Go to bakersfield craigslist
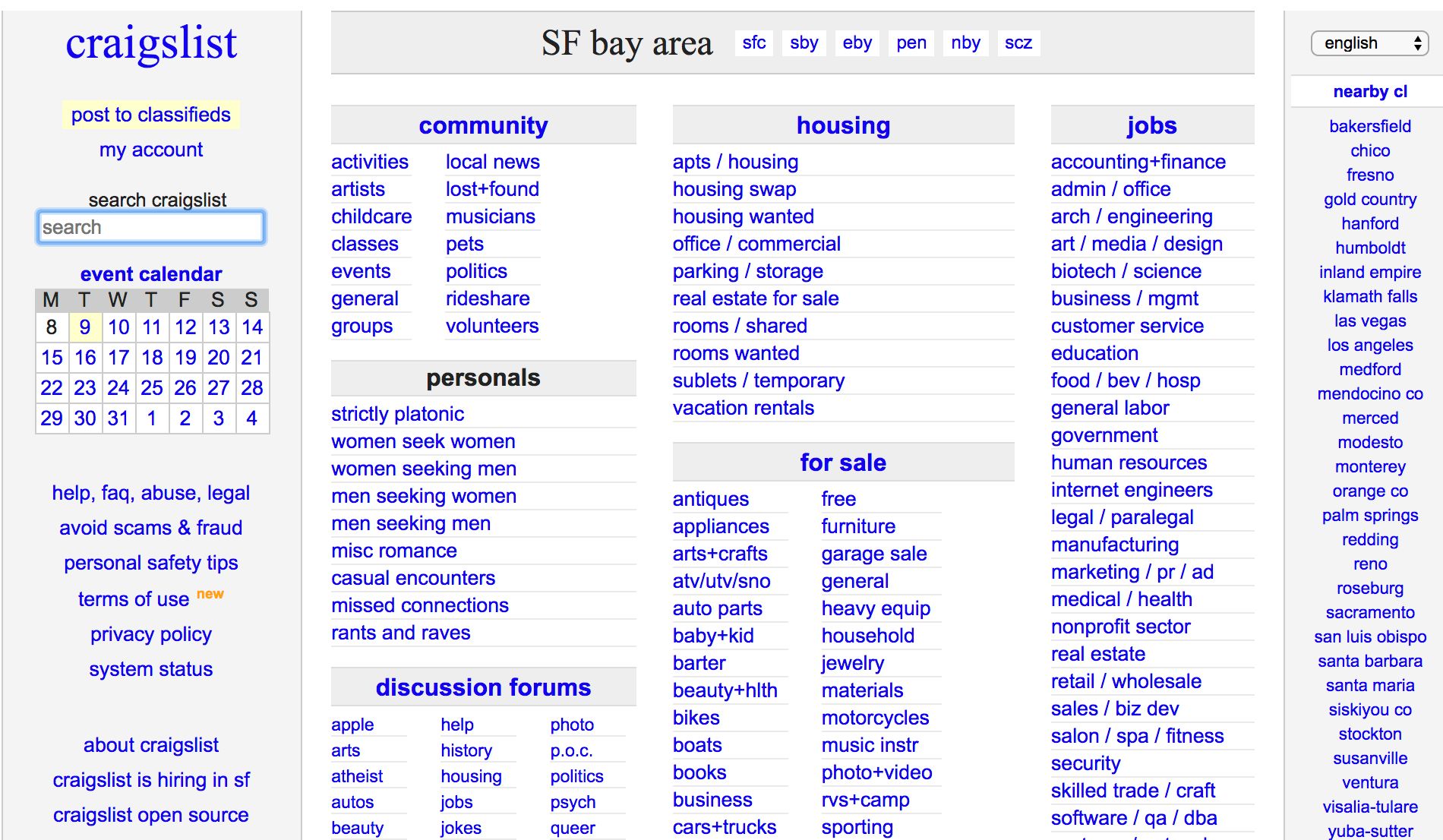Viewport: 1443px width, 840px height. pos(1370,126)
